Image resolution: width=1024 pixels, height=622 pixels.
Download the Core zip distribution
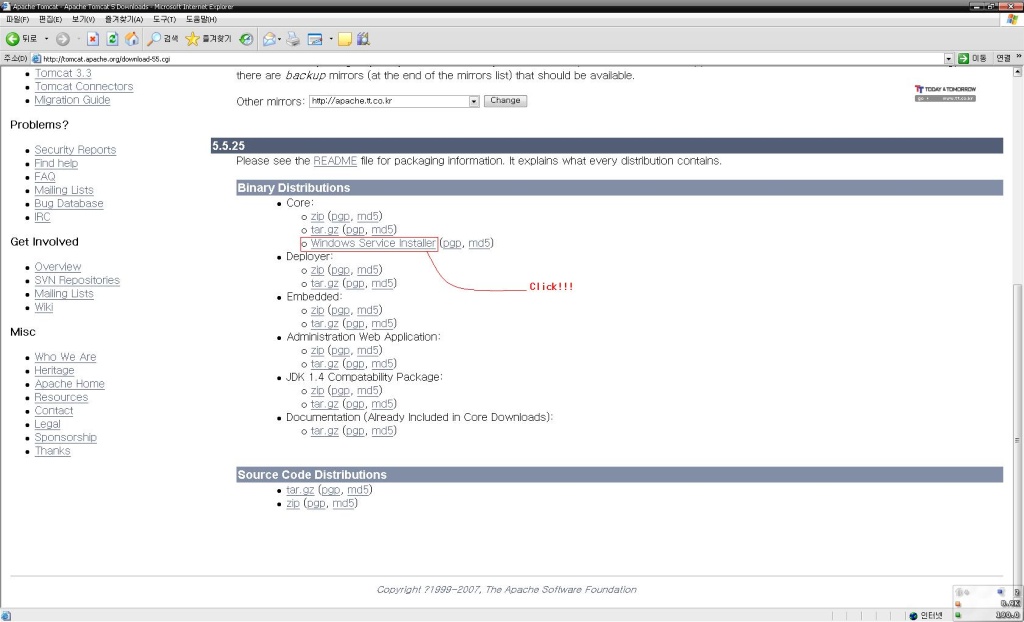[317, 216]
